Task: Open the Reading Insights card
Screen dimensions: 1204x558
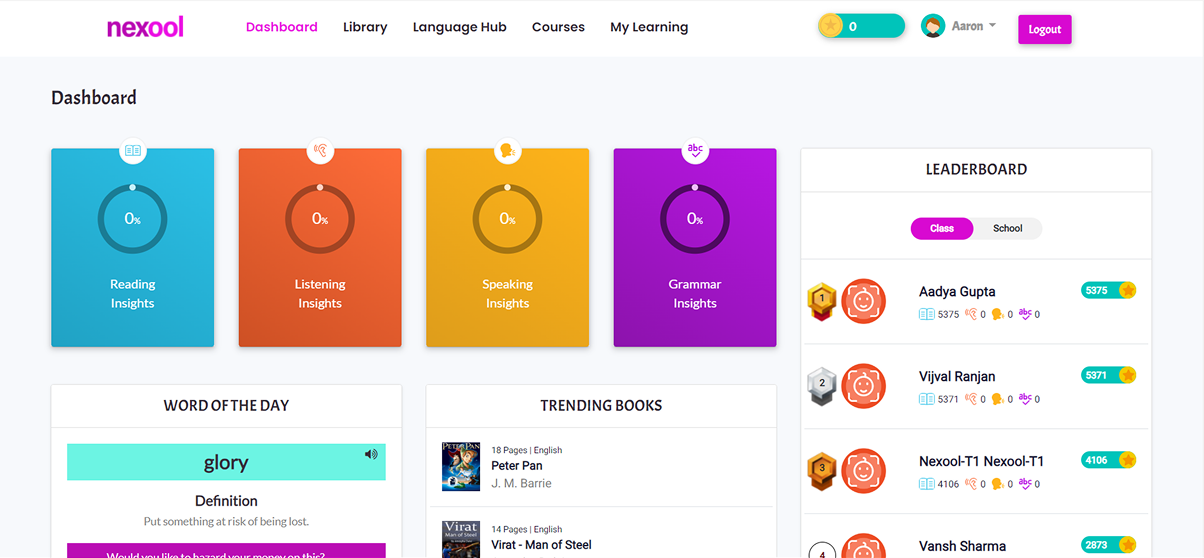Action: pos(132,248)
